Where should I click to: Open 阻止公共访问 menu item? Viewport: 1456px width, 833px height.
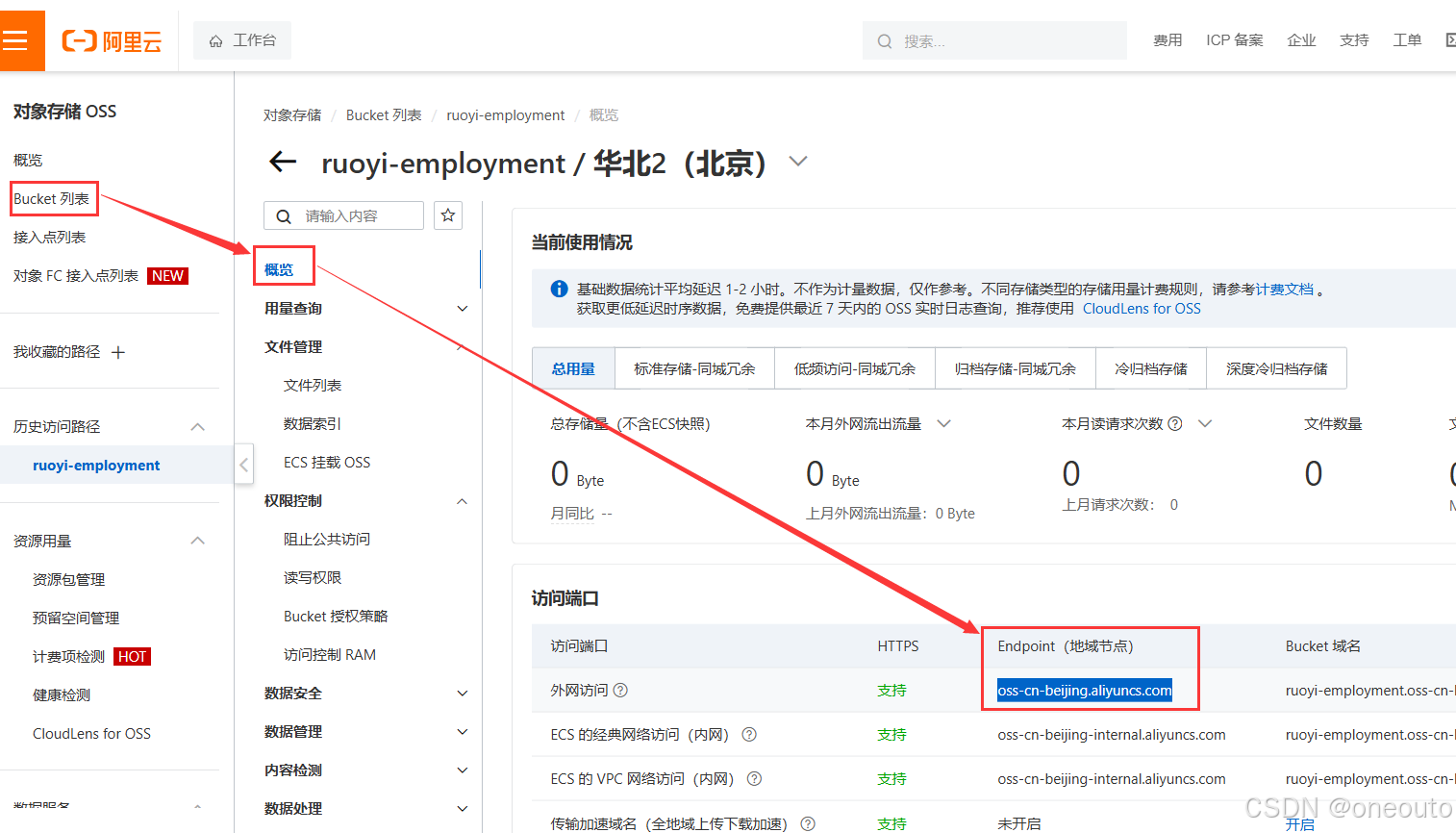pos(327,539)
